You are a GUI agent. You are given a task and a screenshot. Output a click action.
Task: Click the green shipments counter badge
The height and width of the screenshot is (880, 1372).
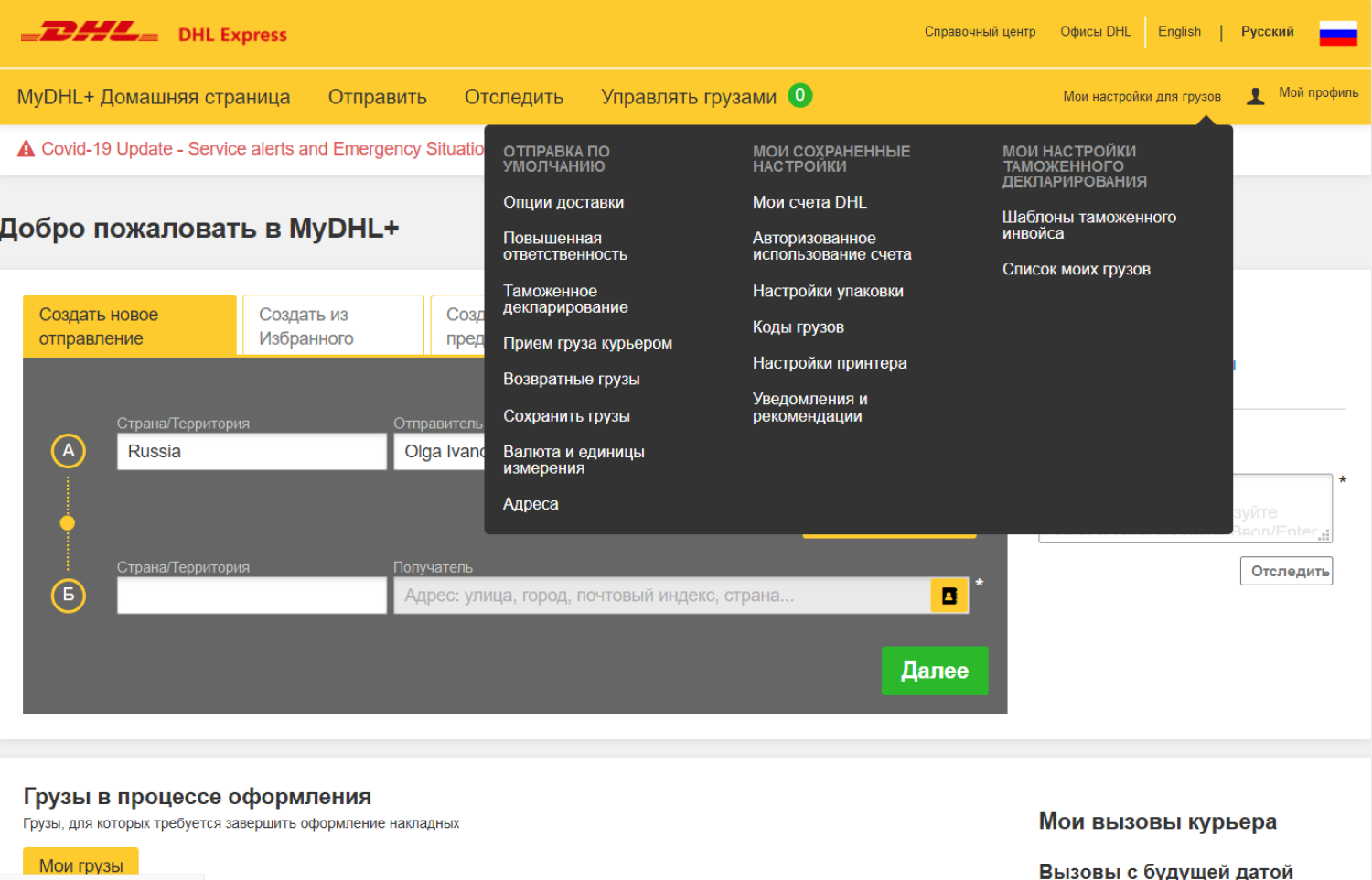click(x=799, y=95)
